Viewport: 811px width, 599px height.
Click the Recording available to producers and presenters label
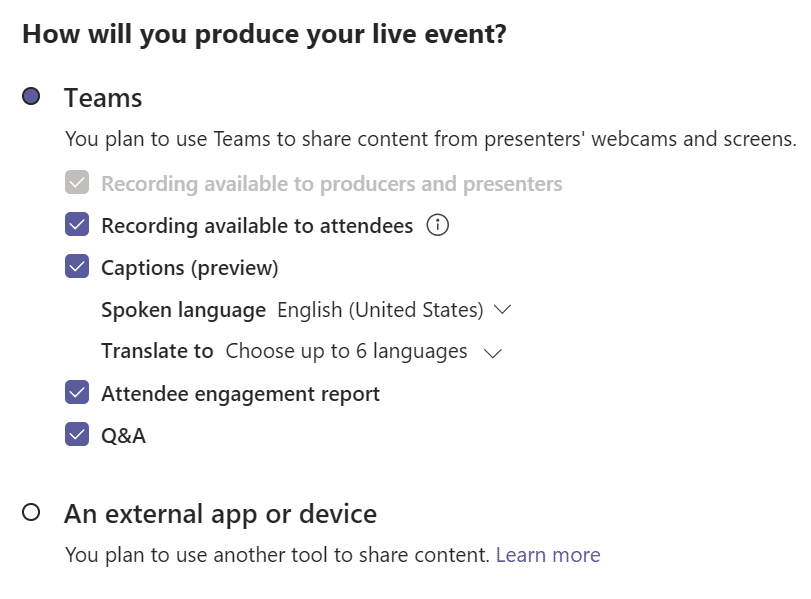(332, 184)
